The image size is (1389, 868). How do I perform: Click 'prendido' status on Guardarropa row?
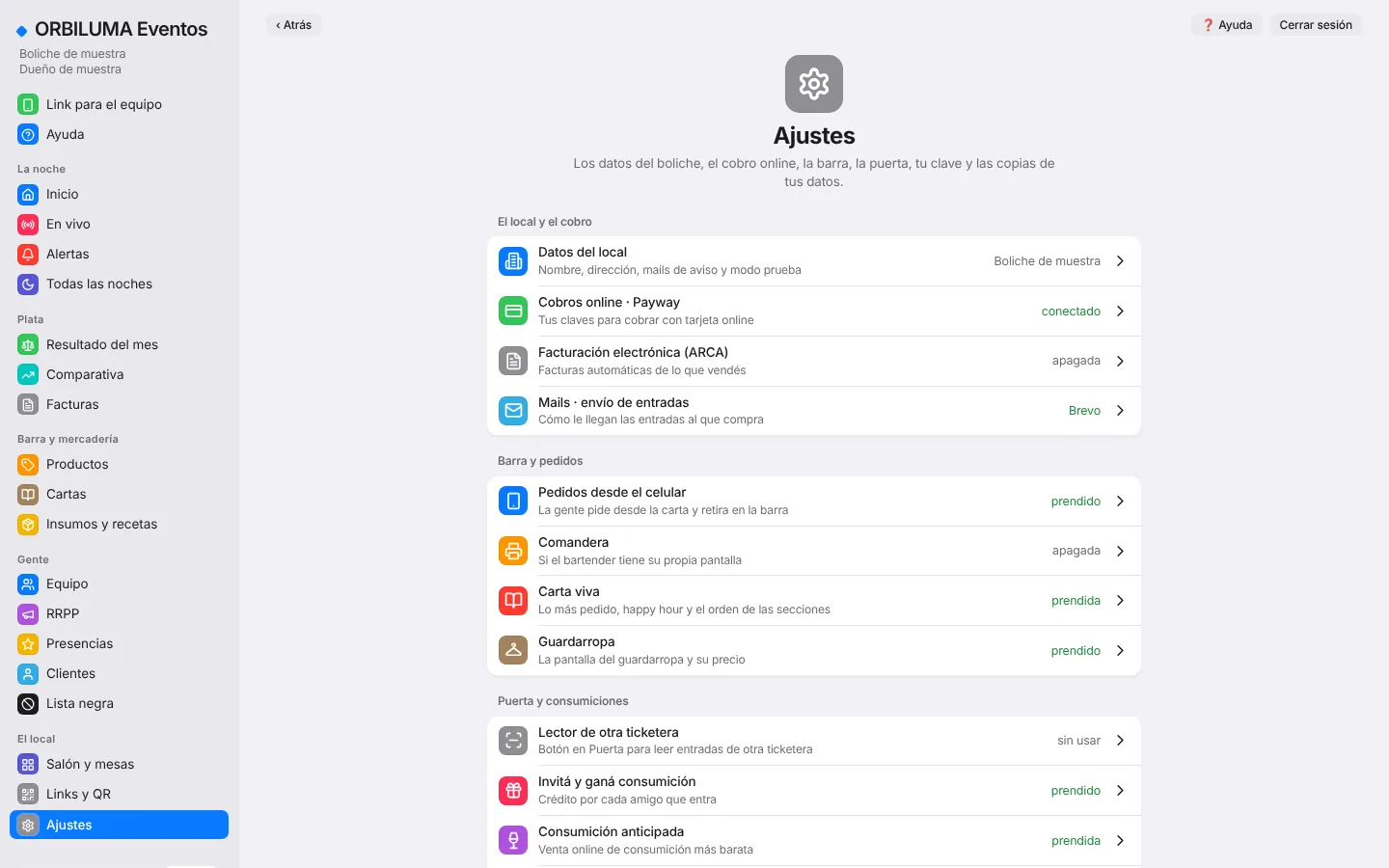[x=1076, y=650]
